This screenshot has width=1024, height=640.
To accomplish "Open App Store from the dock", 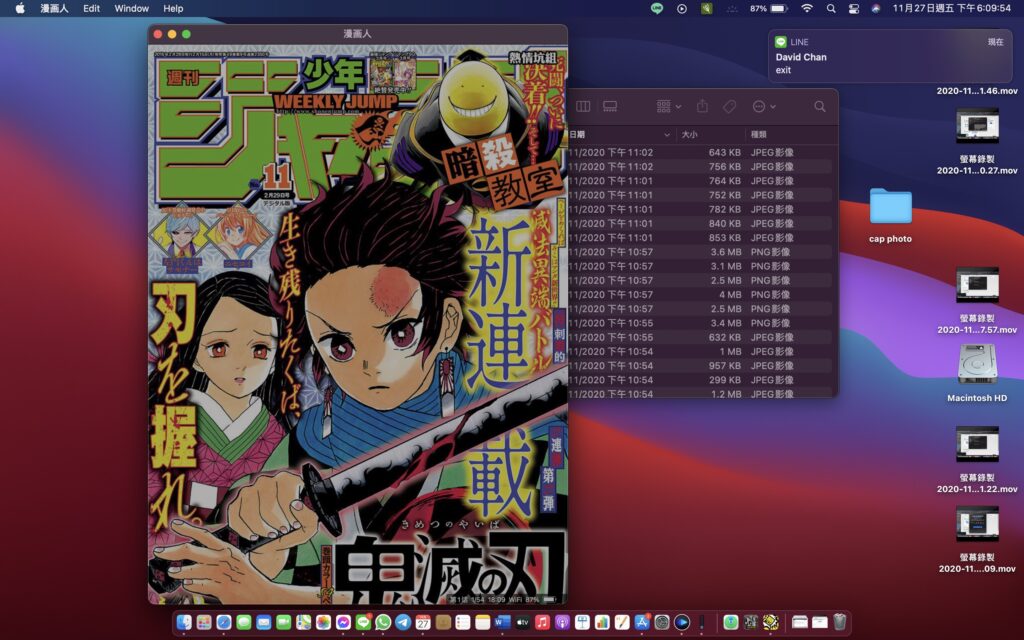I will (642, 622).
